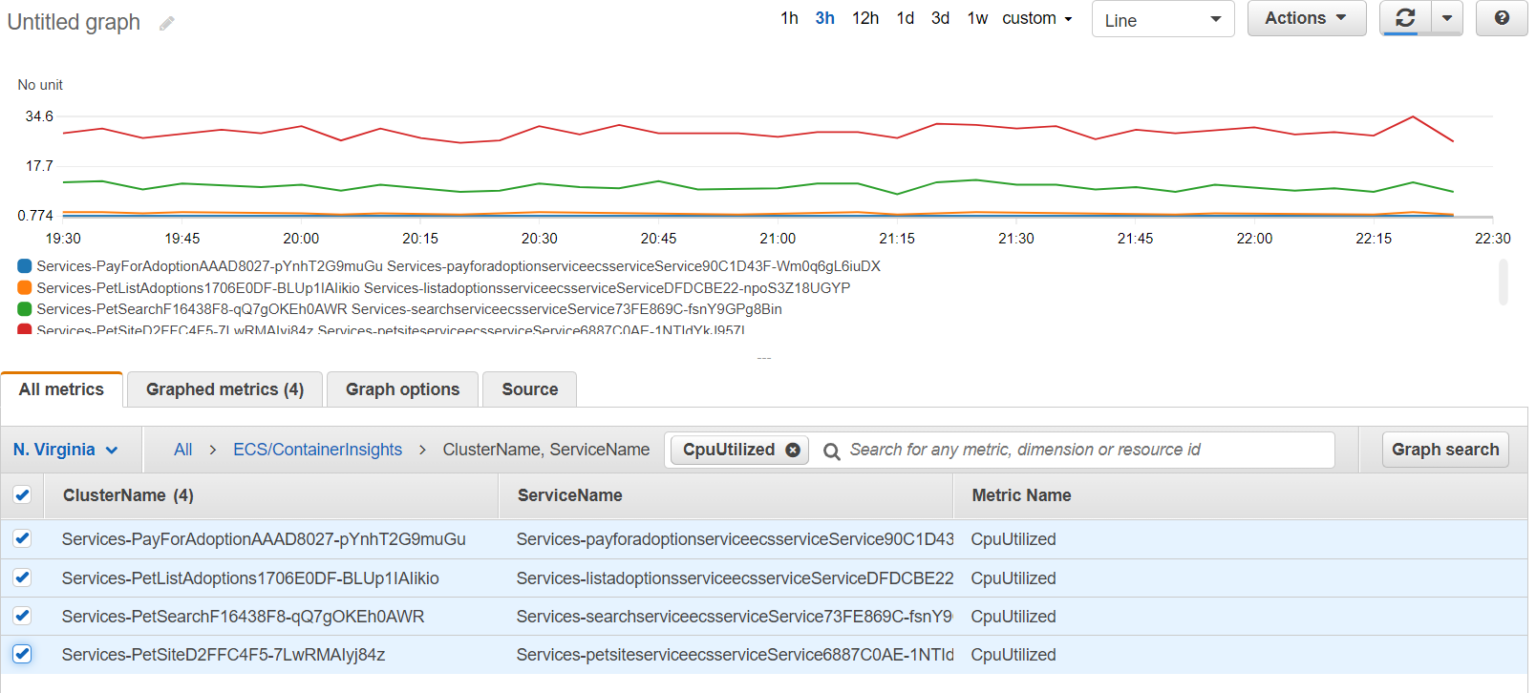Open the Source tab
Screen dimensions: 1536x693
tap(529, 389)
